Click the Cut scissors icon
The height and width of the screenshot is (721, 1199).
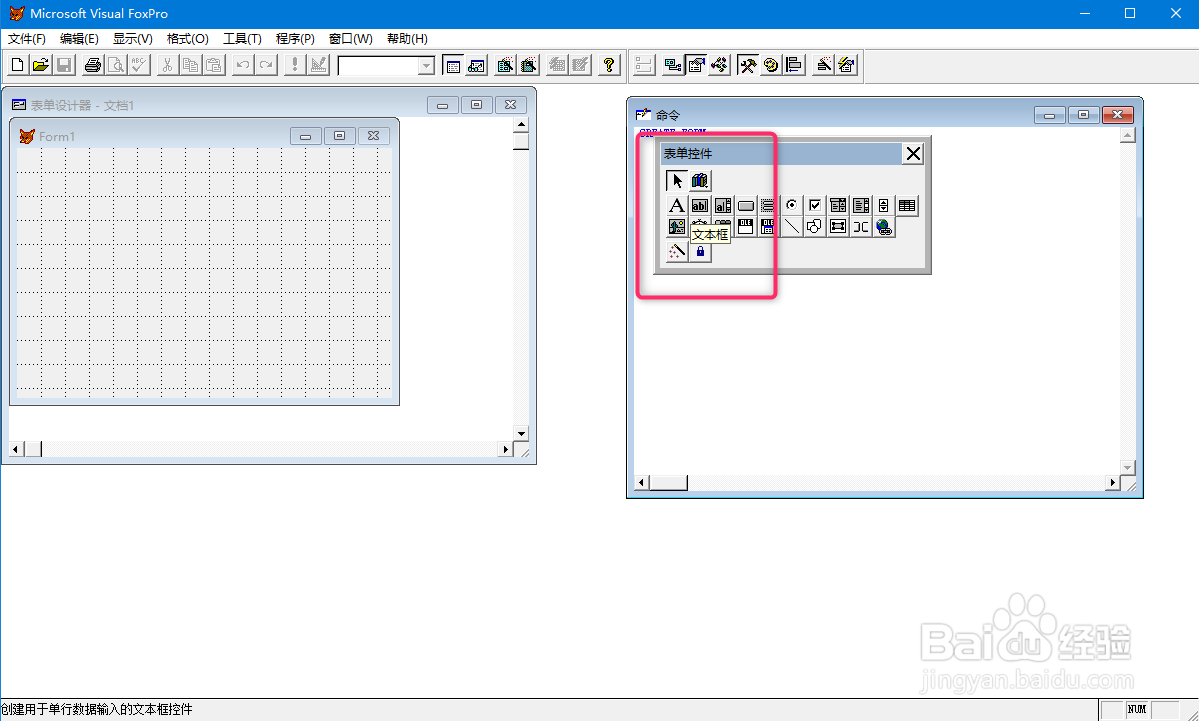pos(167,66)
